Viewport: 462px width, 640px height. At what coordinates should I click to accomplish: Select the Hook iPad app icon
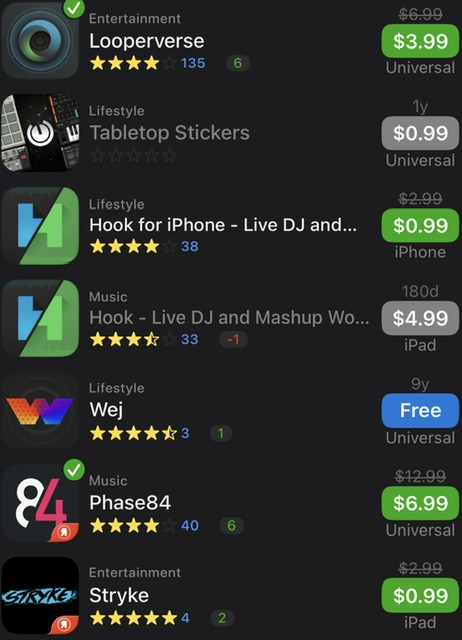click(x=40, y=318)
